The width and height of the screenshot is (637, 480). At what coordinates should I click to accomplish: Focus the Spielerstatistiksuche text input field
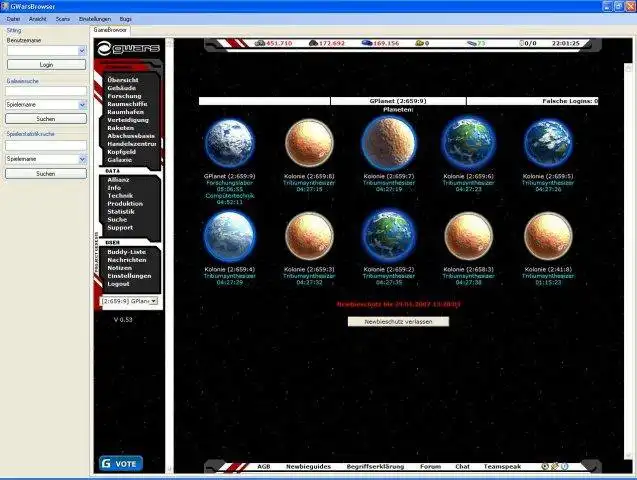tap(46, 145)
